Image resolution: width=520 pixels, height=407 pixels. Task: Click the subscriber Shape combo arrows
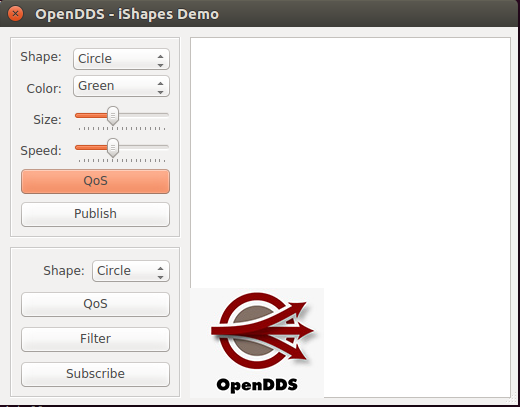(x=160, y=271)
